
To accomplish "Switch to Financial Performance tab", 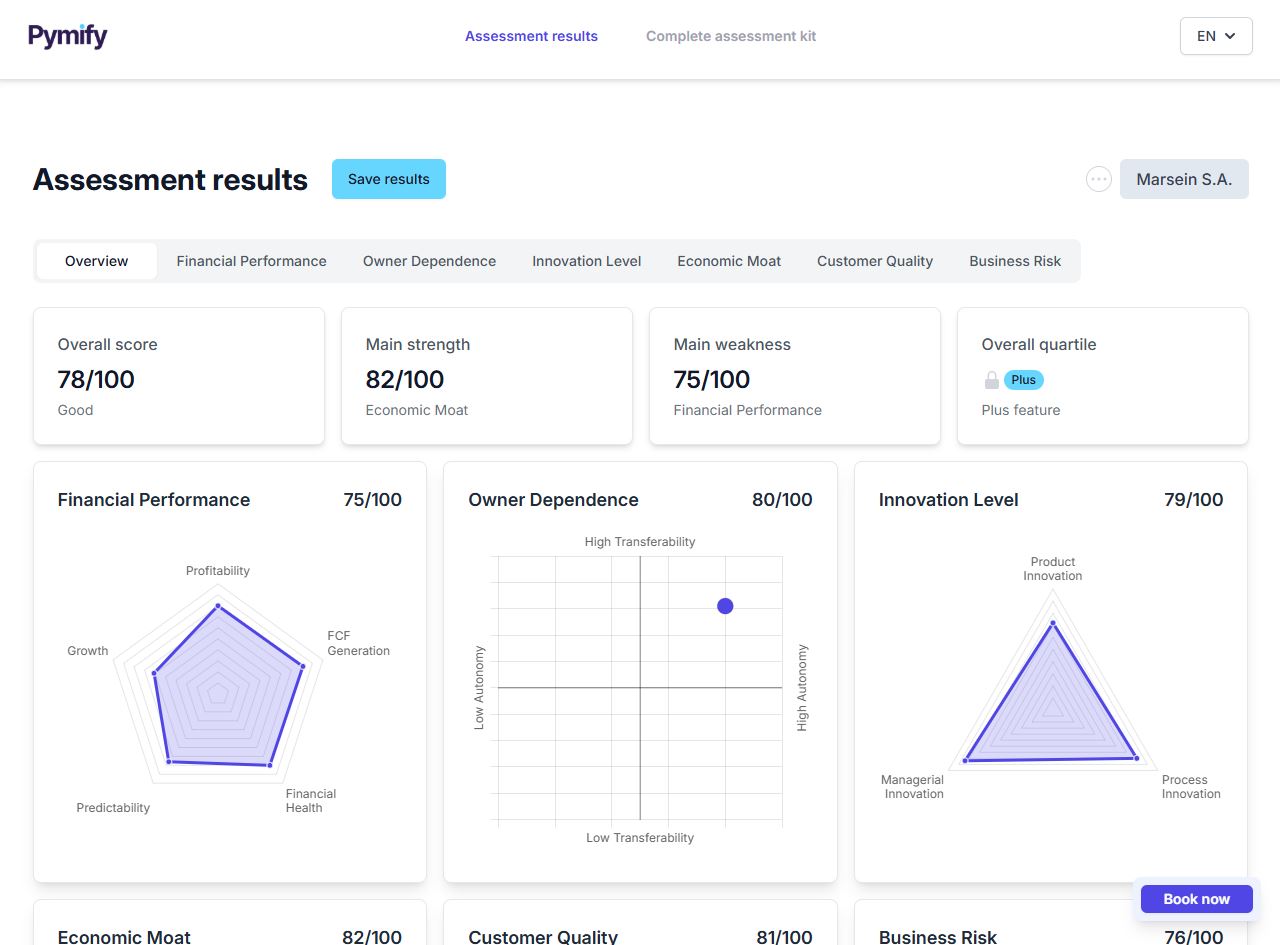I will (x=252, y=261).
